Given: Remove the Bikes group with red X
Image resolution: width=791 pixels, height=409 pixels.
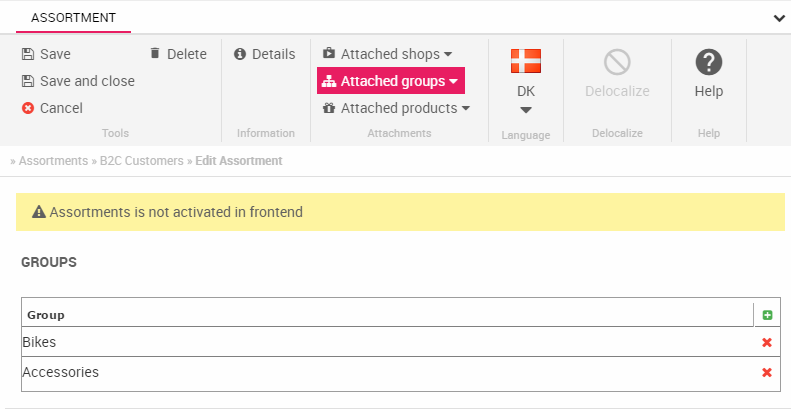Looking at the screenshot, I should click(767, 342).
